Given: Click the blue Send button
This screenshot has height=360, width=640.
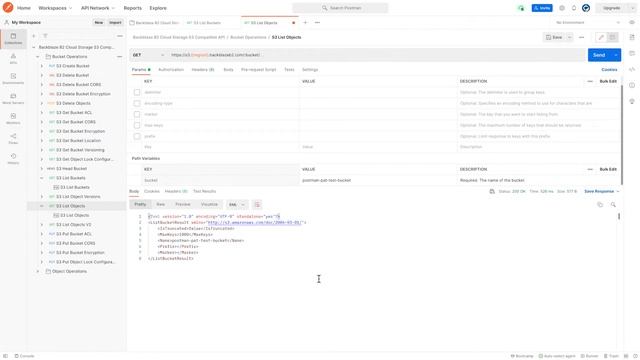Looking at the screenshot, I should [x=599, y=55].
